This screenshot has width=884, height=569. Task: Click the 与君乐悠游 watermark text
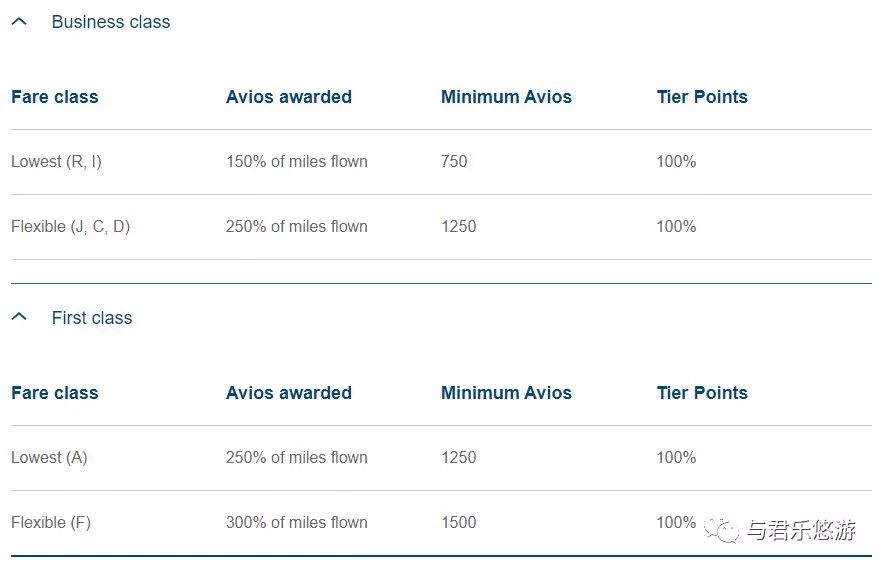tap(801, 530)
